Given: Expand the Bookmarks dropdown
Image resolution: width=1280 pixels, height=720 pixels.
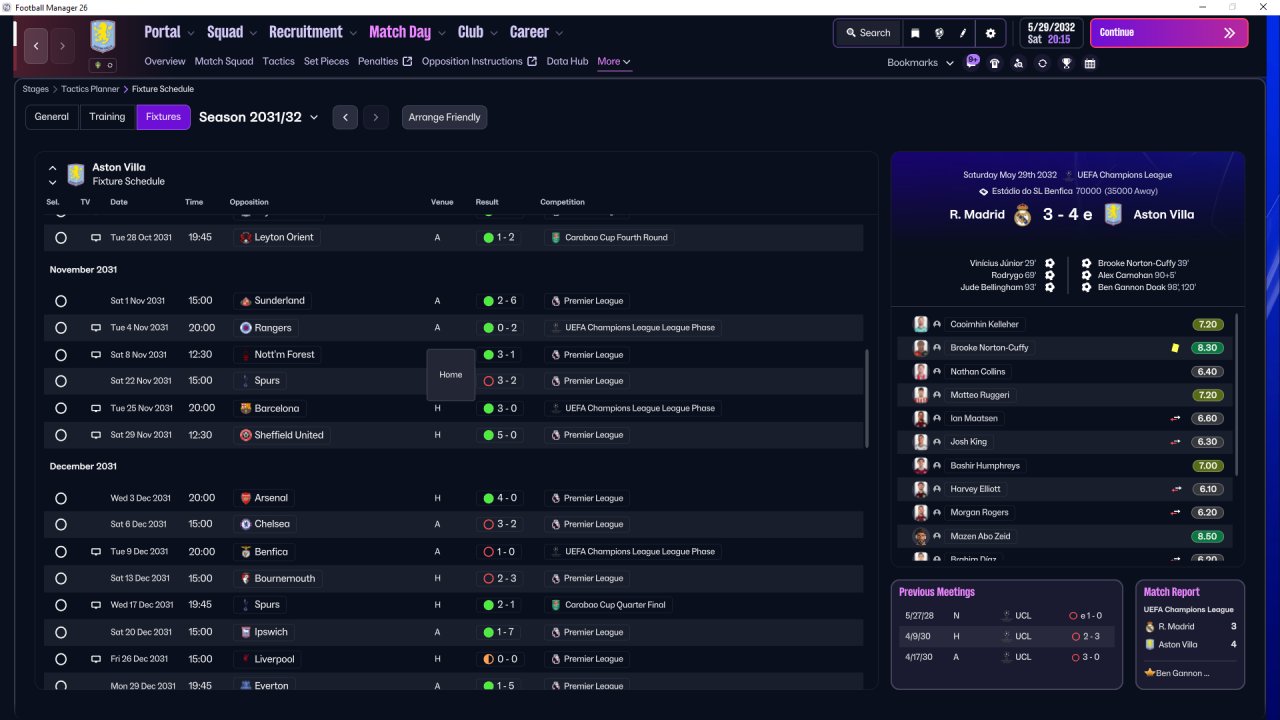Looking at the screenshot, I should click(920, 63).
